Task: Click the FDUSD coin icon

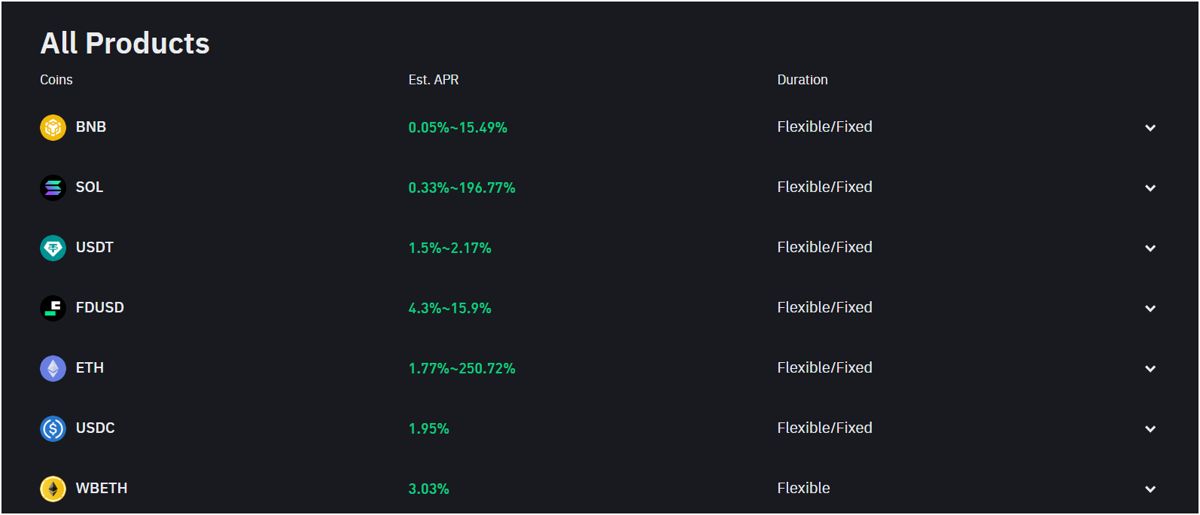Action: point(53,308)
